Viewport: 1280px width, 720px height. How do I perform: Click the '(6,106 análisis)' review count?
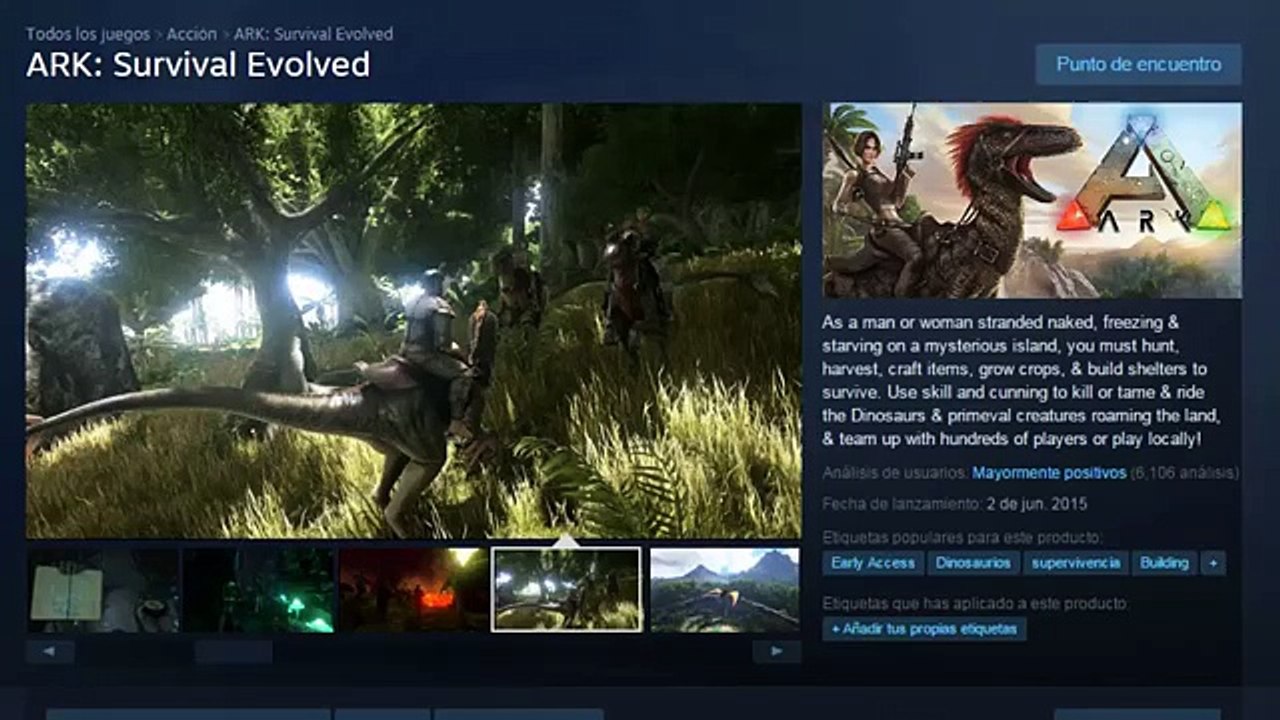coord(1184,472)
